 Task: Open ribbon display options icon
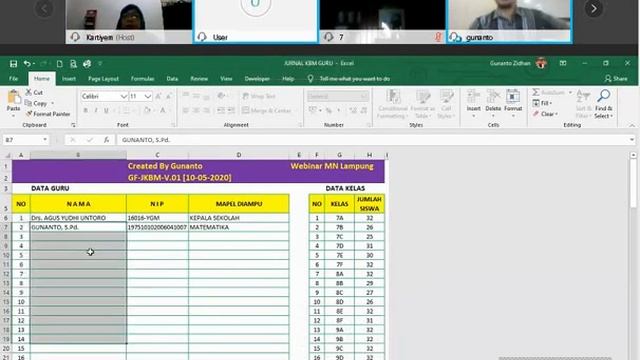563,63
